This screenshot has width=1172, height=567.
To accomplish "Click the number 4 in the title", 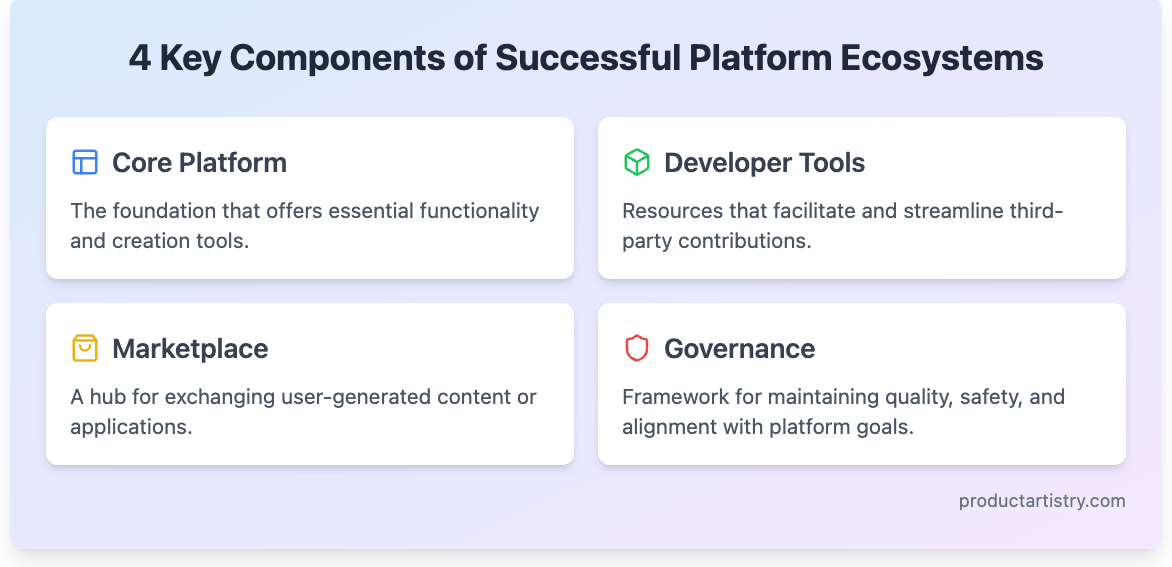I will [140, 58].
